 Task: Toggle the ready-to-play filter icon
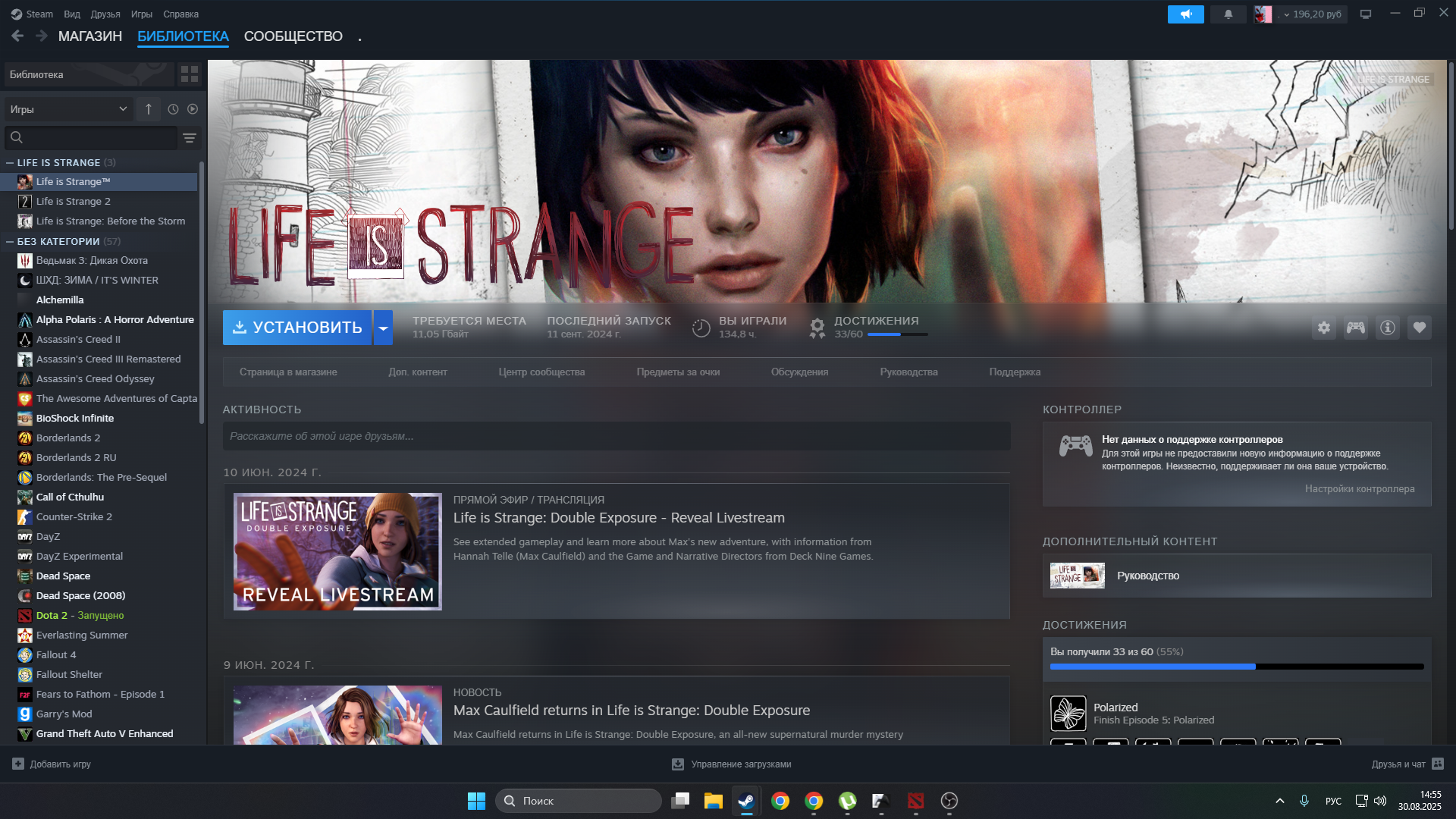click(193, 109)
